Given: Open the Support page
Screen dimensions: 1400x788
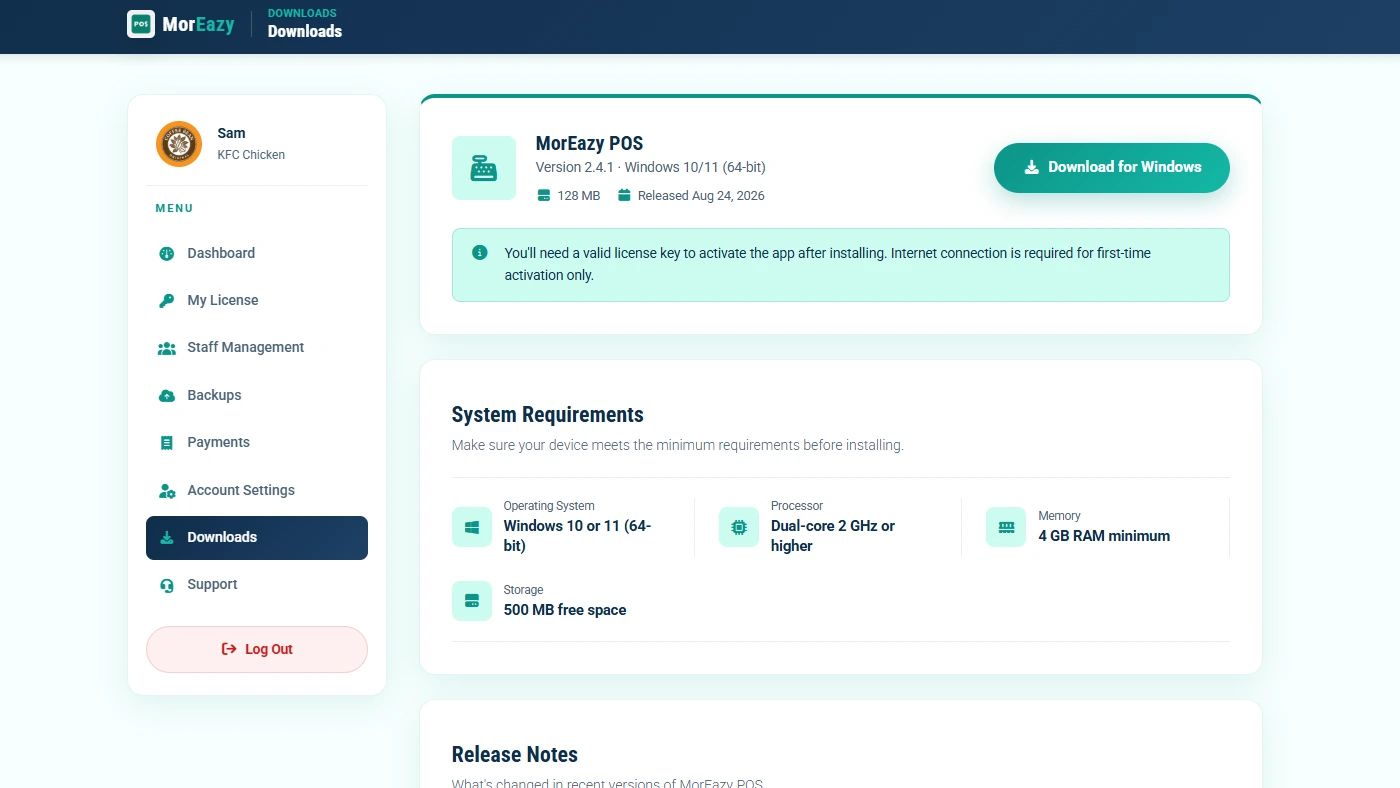Looking at the screenshot, I should pyautogui.click(x=257, y=585).
